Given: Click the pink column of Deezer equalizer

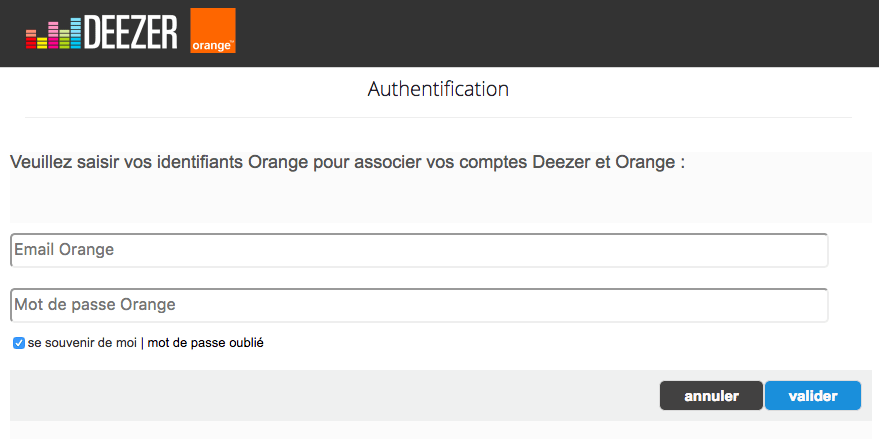Looking at the screenshot, I should (53, 35).
